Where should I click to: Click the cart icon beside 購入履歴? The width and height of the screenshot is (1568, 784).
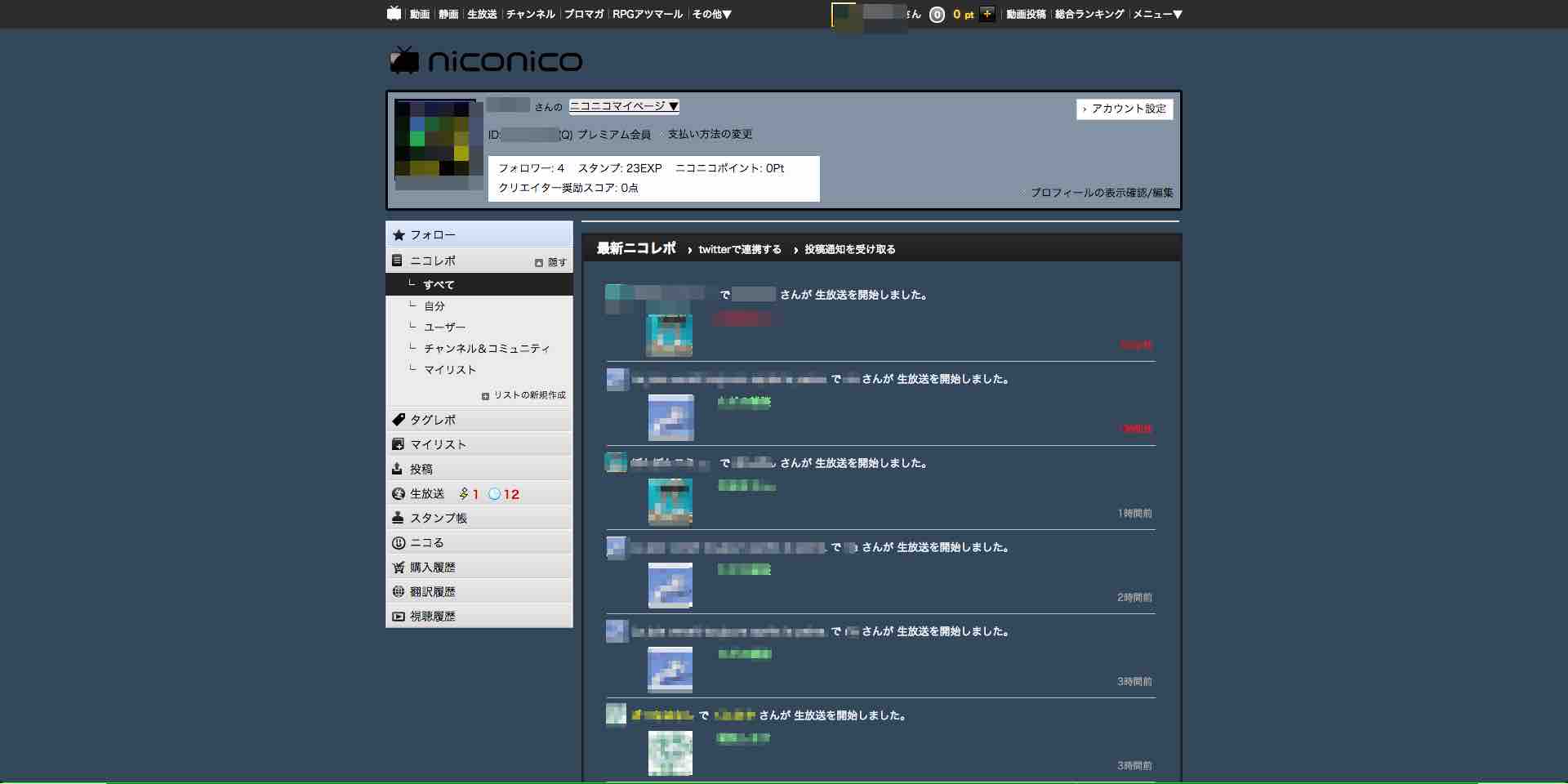point(399,568)
